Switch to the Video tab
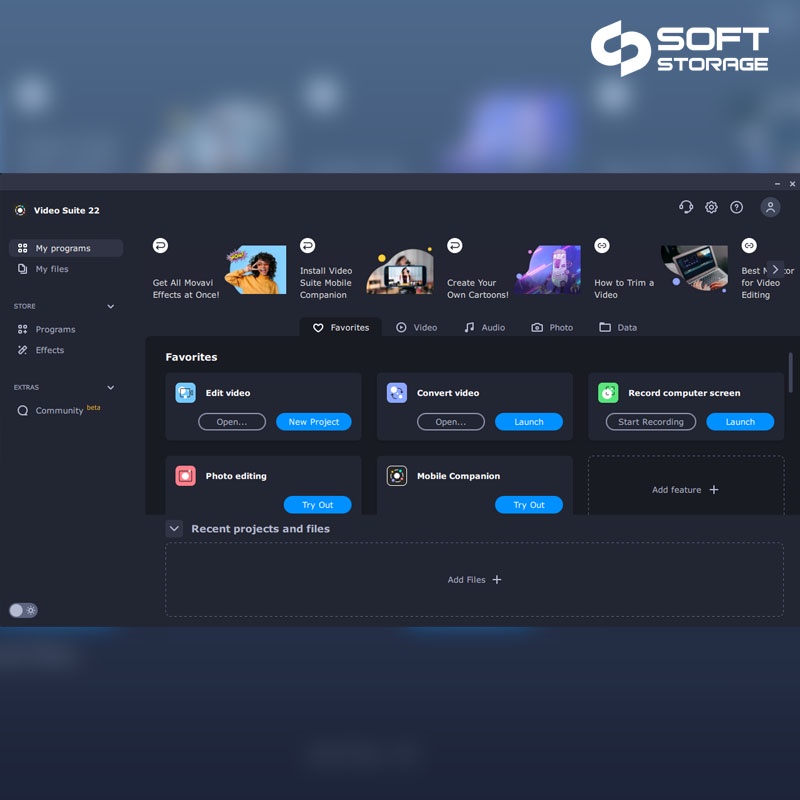The width and height of the screenshot is (800, 800). [416, 328]
